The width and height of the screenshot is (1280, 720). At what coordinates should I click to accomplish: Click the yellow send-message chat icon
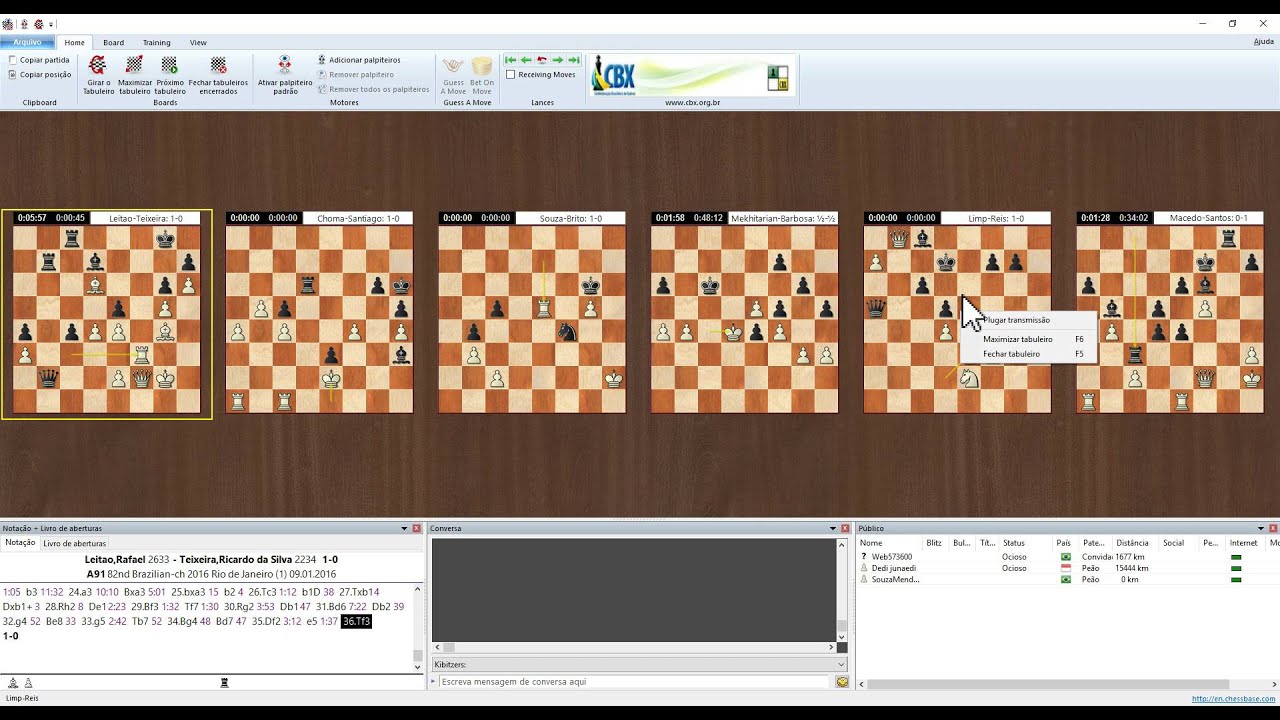point(842,682)
